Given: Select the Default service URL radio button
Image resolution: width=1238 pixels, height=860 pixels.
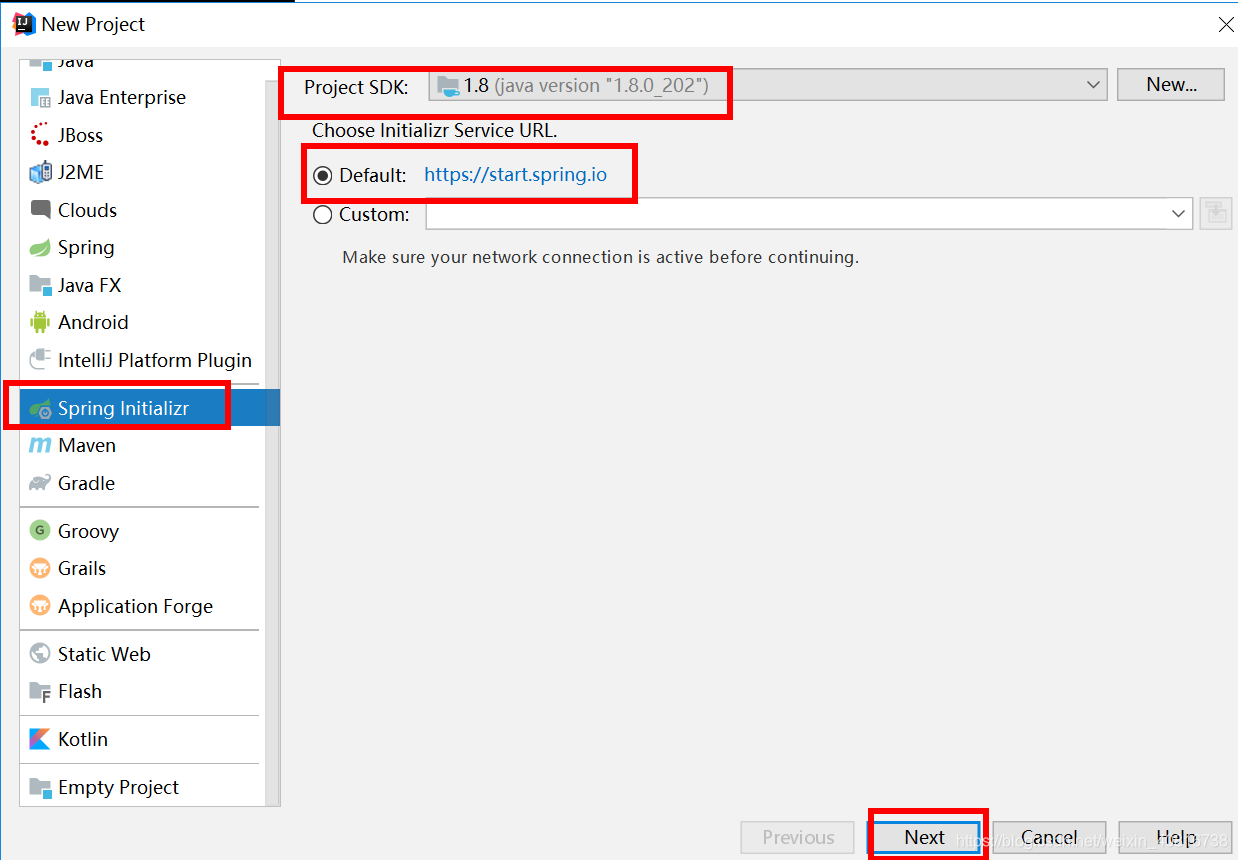Looking at the screenshot, I should point(323,176).
